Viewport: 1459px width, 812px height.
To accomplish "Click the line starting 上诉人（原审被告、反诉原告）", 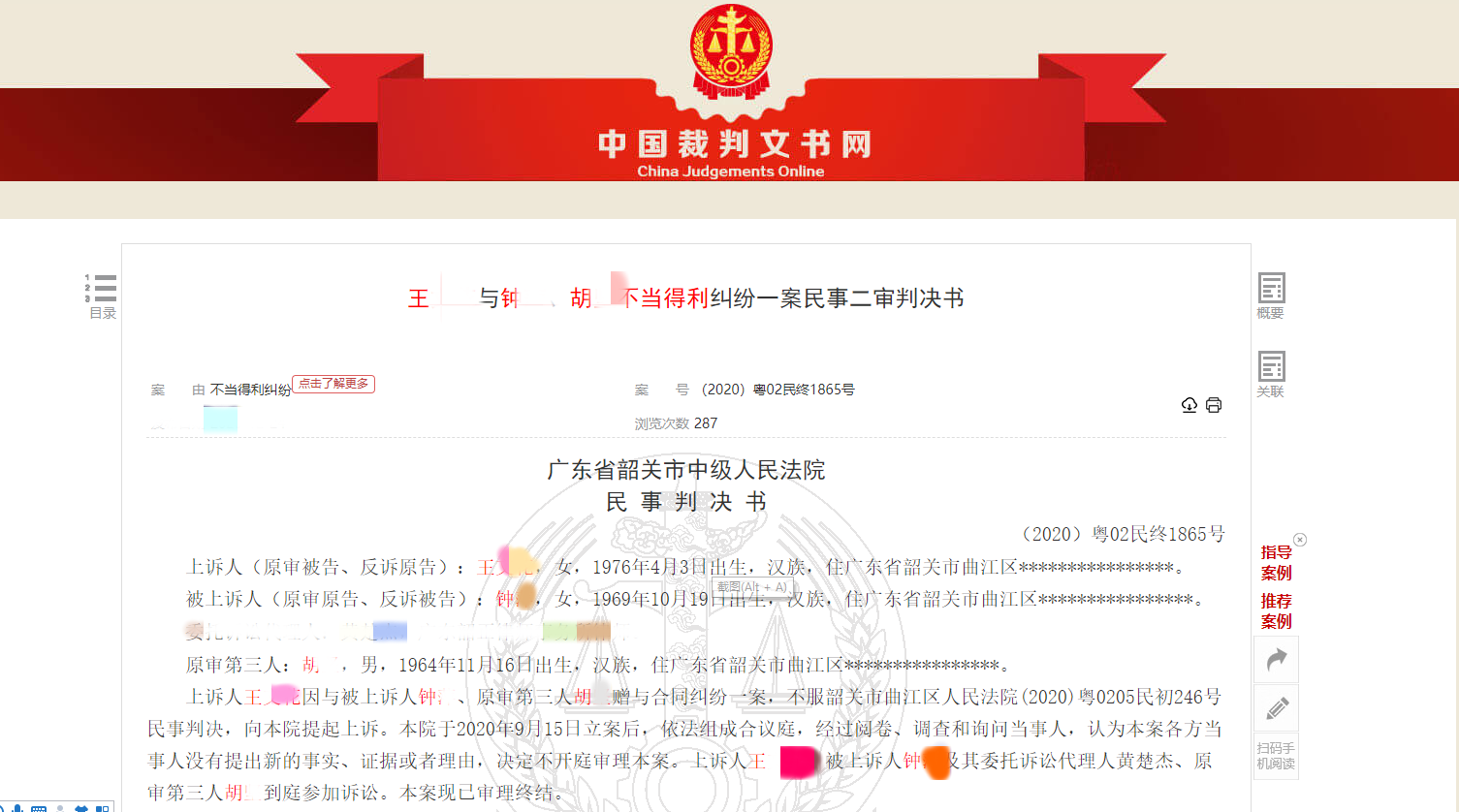I will 685,567.
